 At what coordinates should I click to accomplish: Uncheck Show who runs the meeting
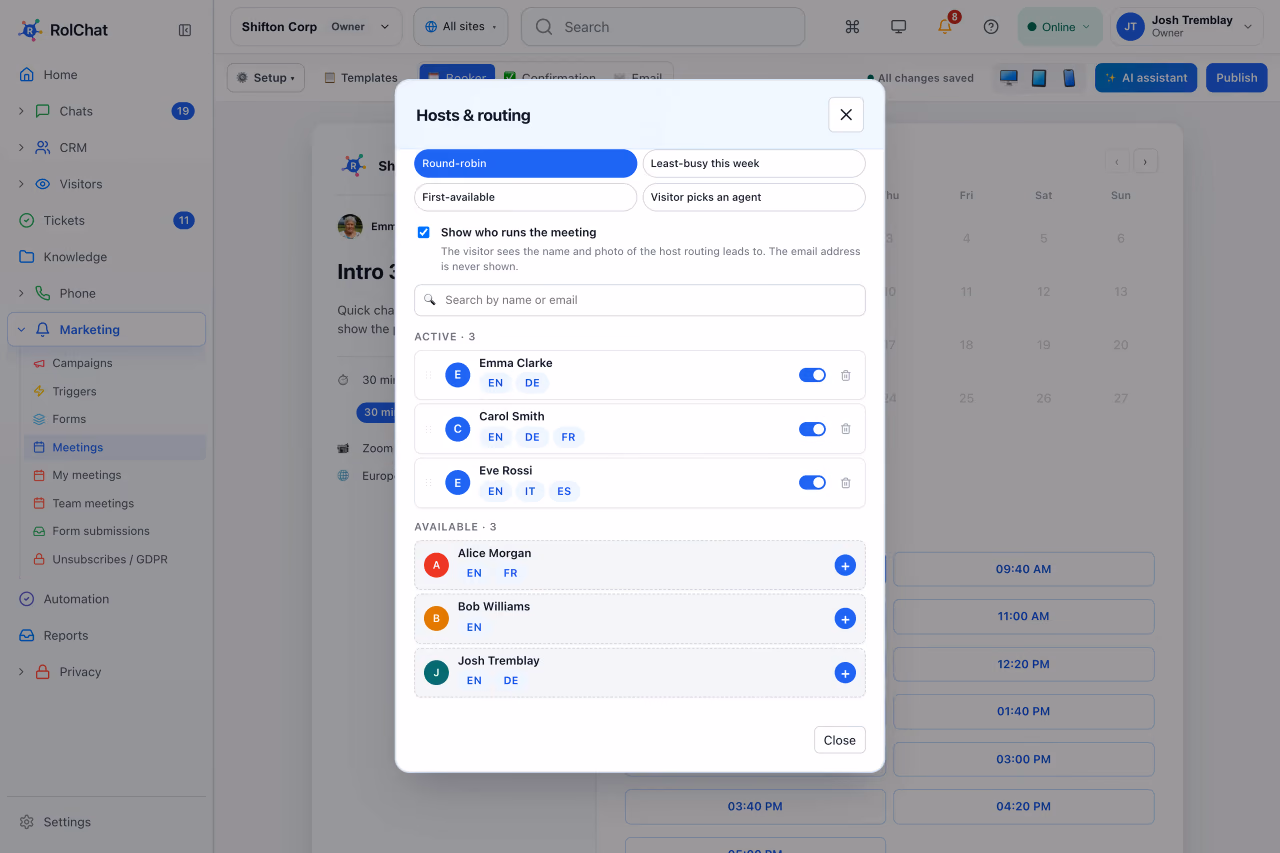pos(424,232)
